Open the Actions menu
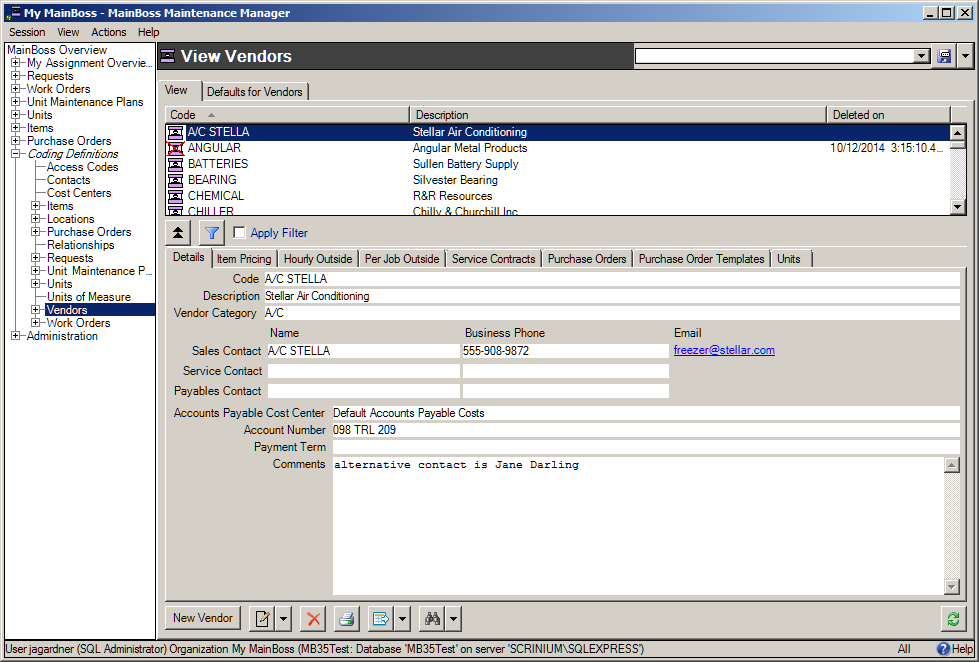979x662 pixels. [109, 32]
